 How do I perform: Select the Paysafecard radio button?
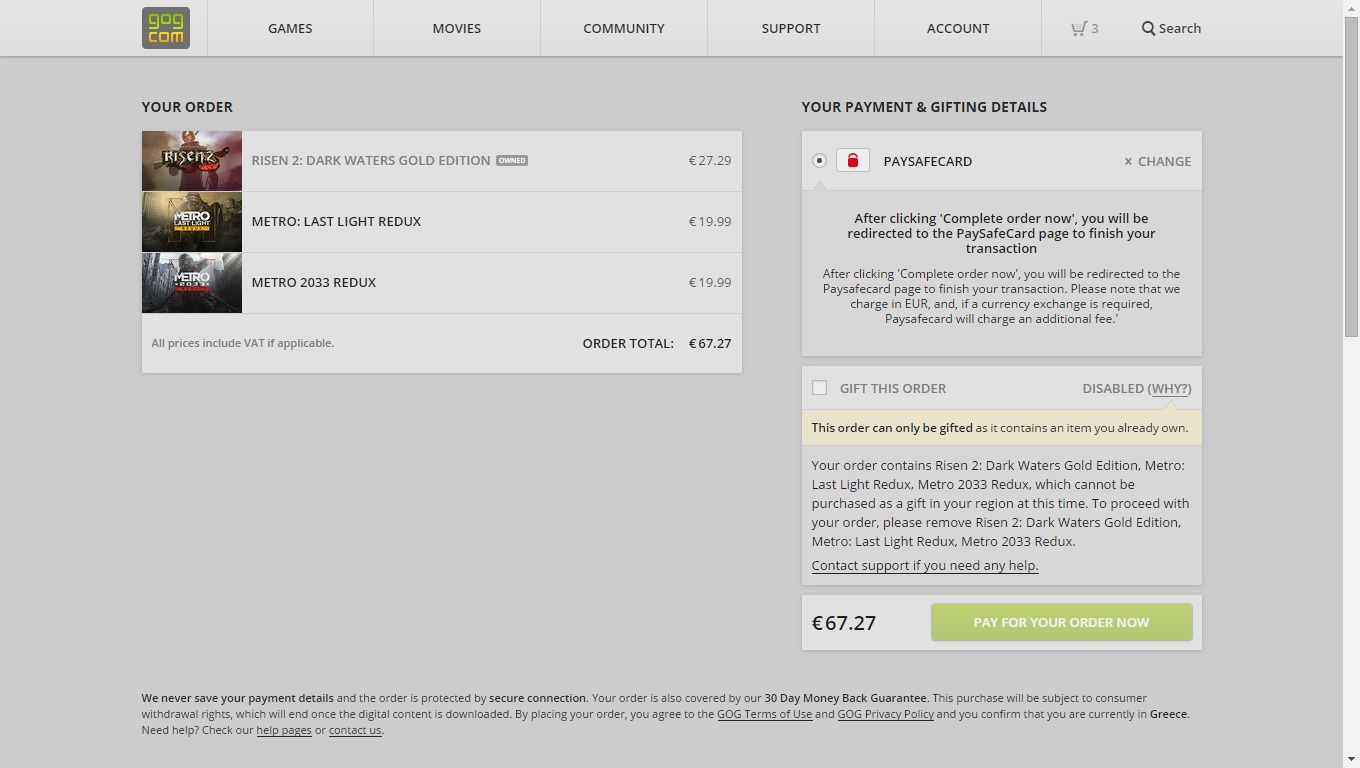tap(819, 160)
